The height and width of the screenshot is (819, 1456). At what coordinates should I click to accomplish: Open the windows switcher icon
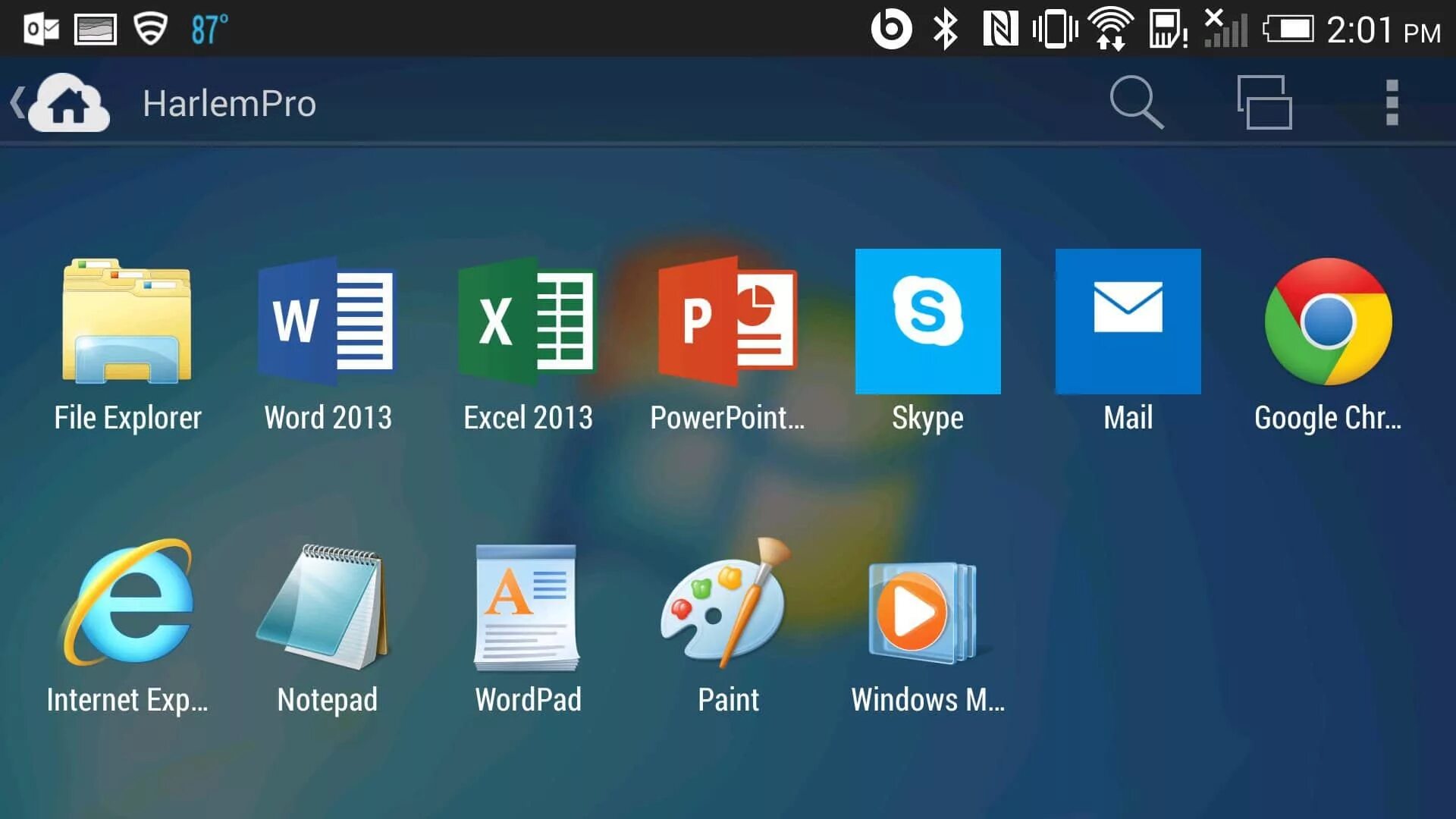pyautogui.click(x=1264, y=102)
